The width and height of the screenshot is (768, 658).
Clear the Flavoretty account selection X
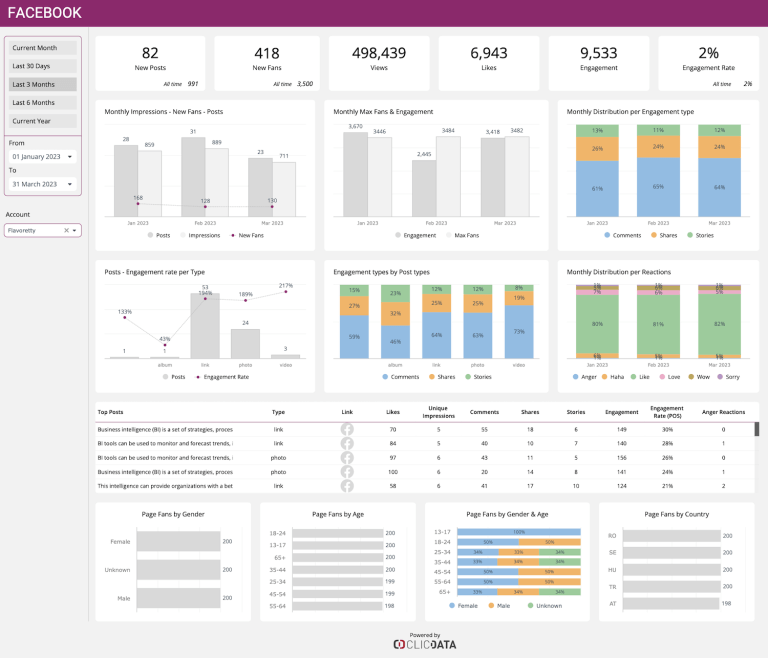tap(66, 230)
